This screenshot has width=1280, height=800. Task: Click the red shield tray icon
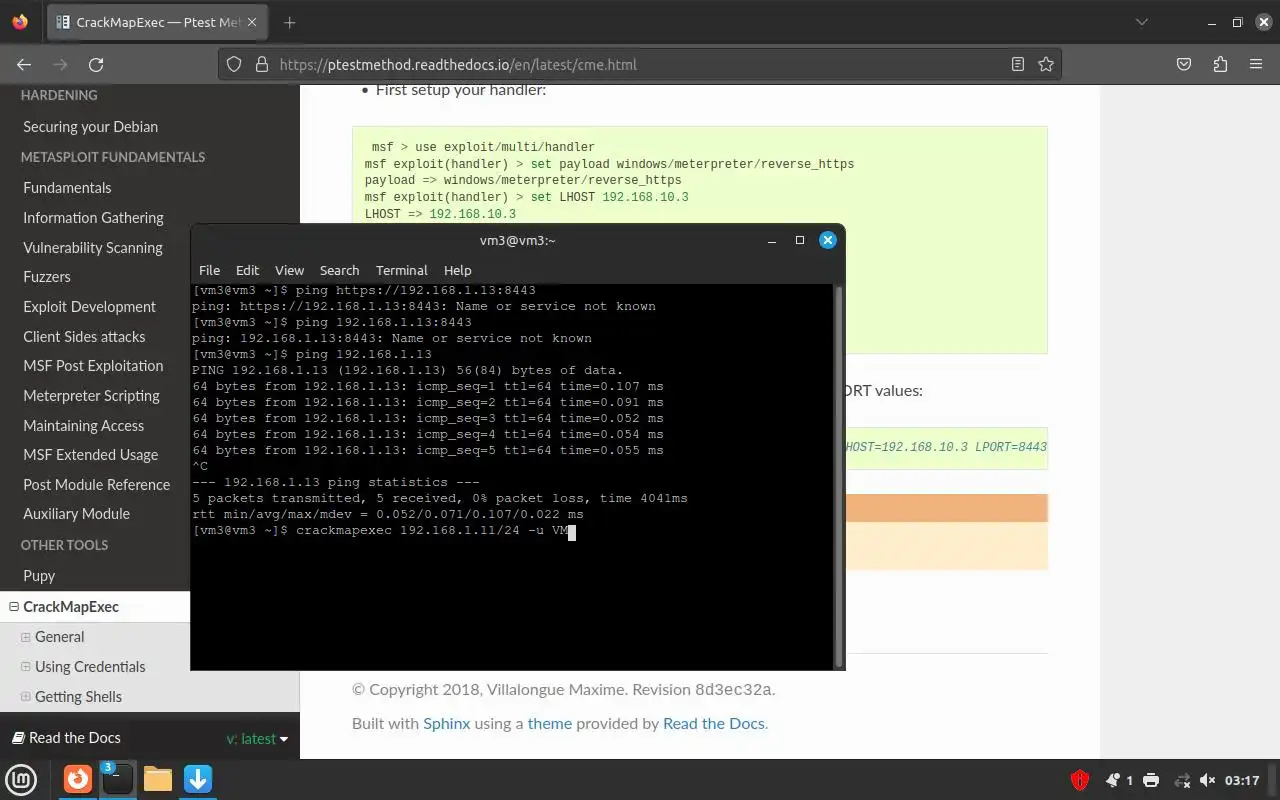point(1080,780)
